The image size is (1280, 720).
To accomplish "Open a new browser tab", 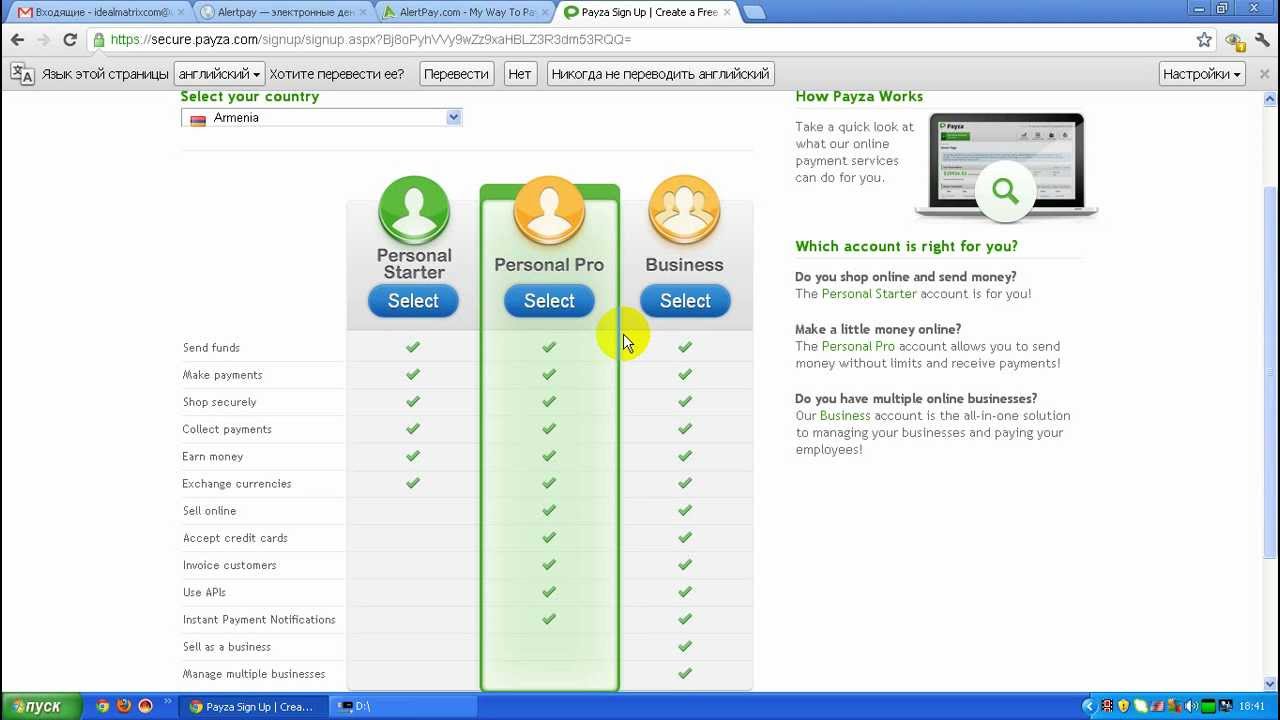I will (754, 12).
